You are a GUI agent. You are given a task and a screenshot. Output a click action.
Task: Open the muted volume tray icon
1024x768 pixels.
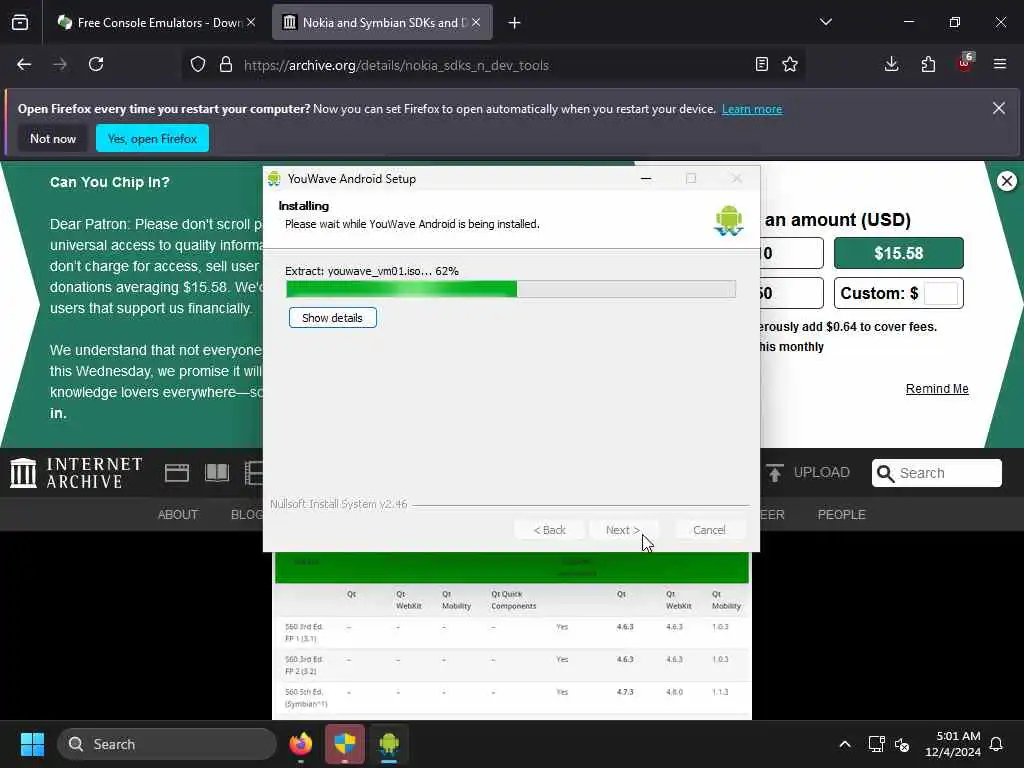[x=902, y=744]
